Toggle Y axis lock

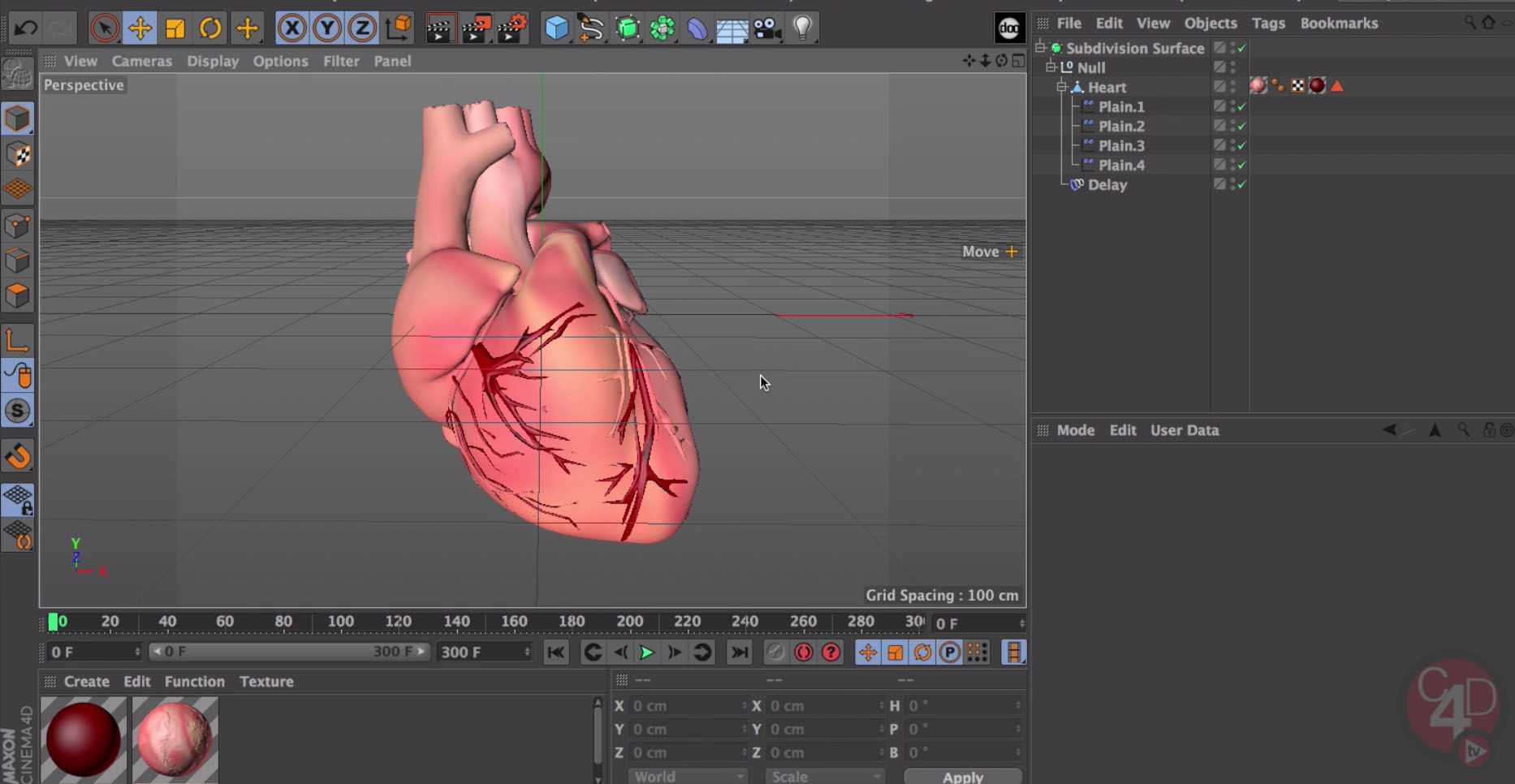[326, 28]
